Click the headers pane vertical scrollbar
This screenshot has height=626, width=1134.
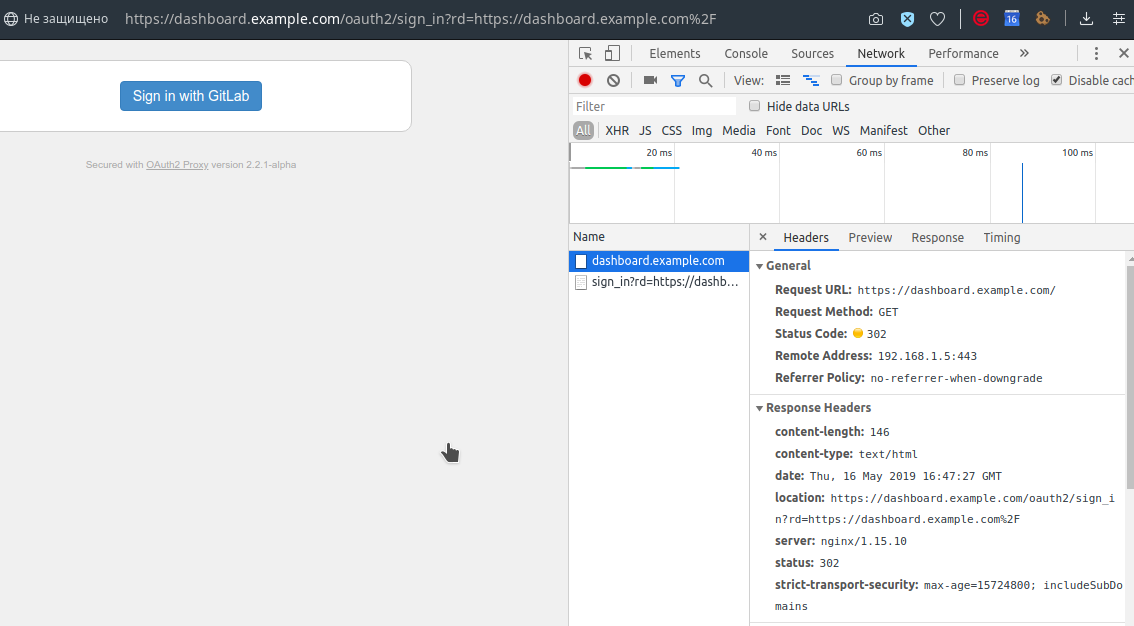(x=1130, y=376)
